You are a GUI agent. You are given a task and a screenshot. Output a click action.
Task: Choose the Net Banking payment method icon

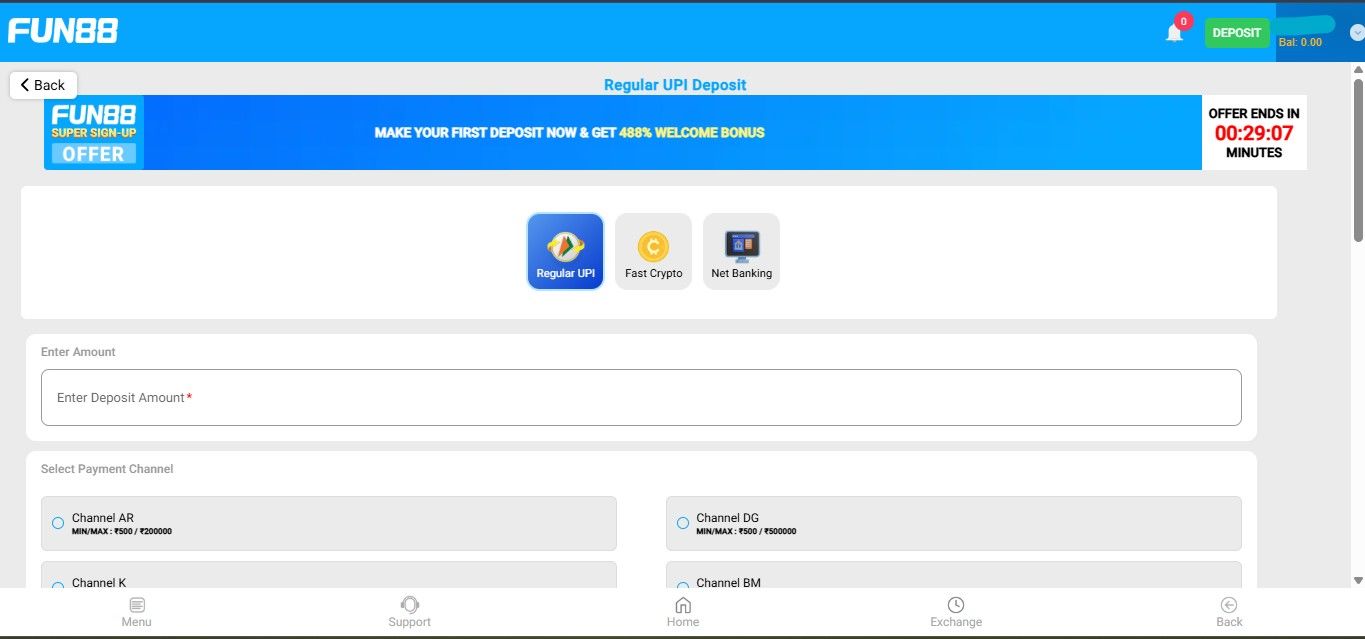[x=741, y=250]
